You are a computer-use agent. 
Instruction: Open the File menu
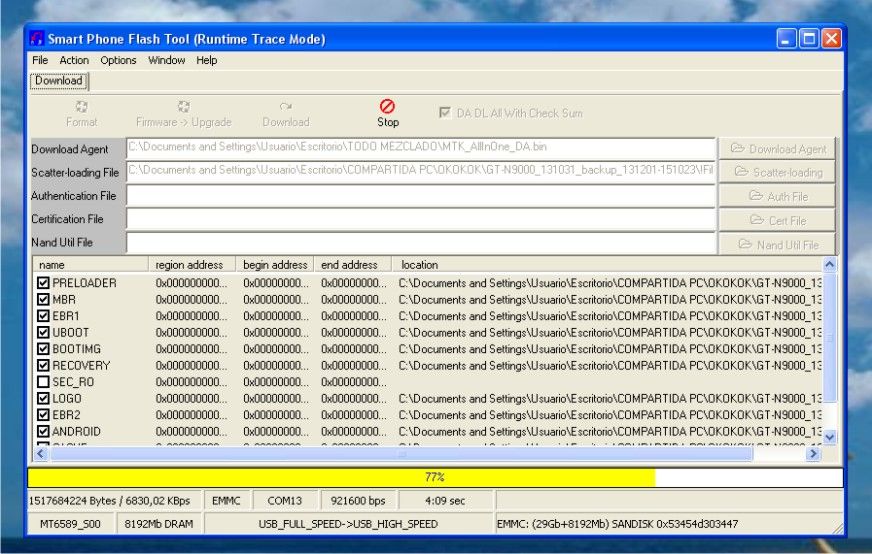click(40, 60)
